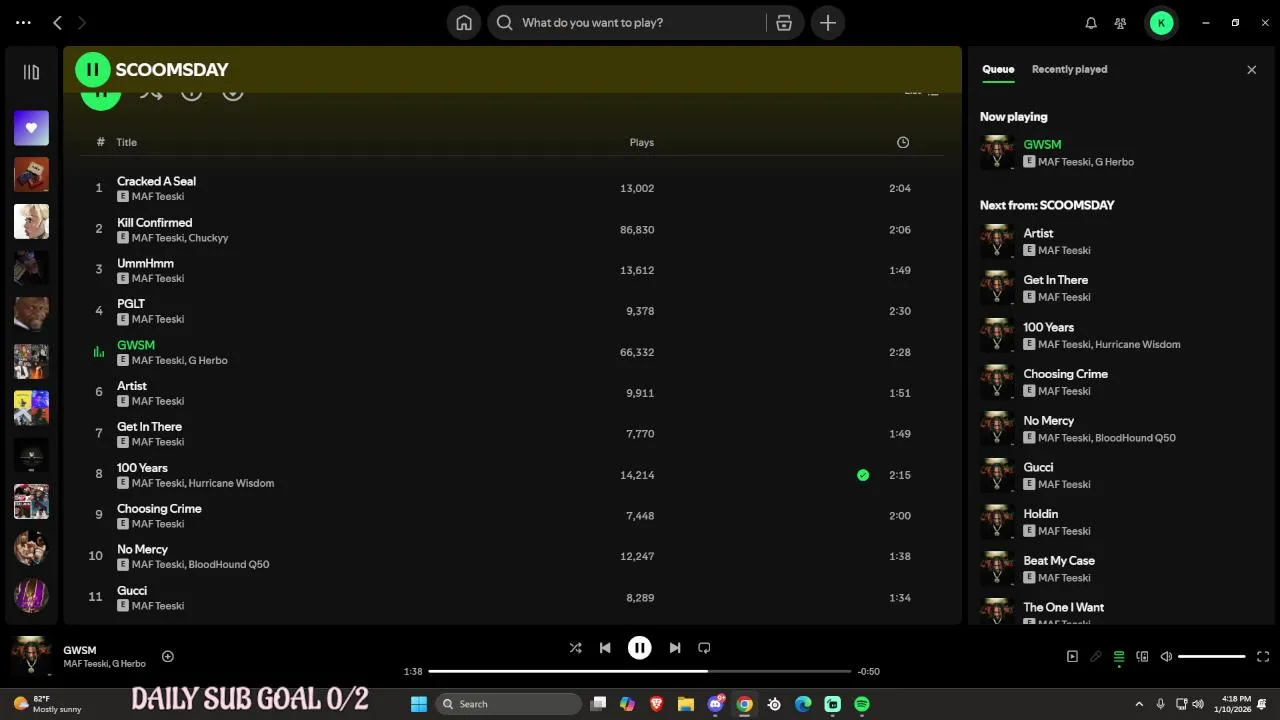This screenshot has height=720, width=1280.
Task: Switch to Recently played tab
Action: coord(1069,69)
